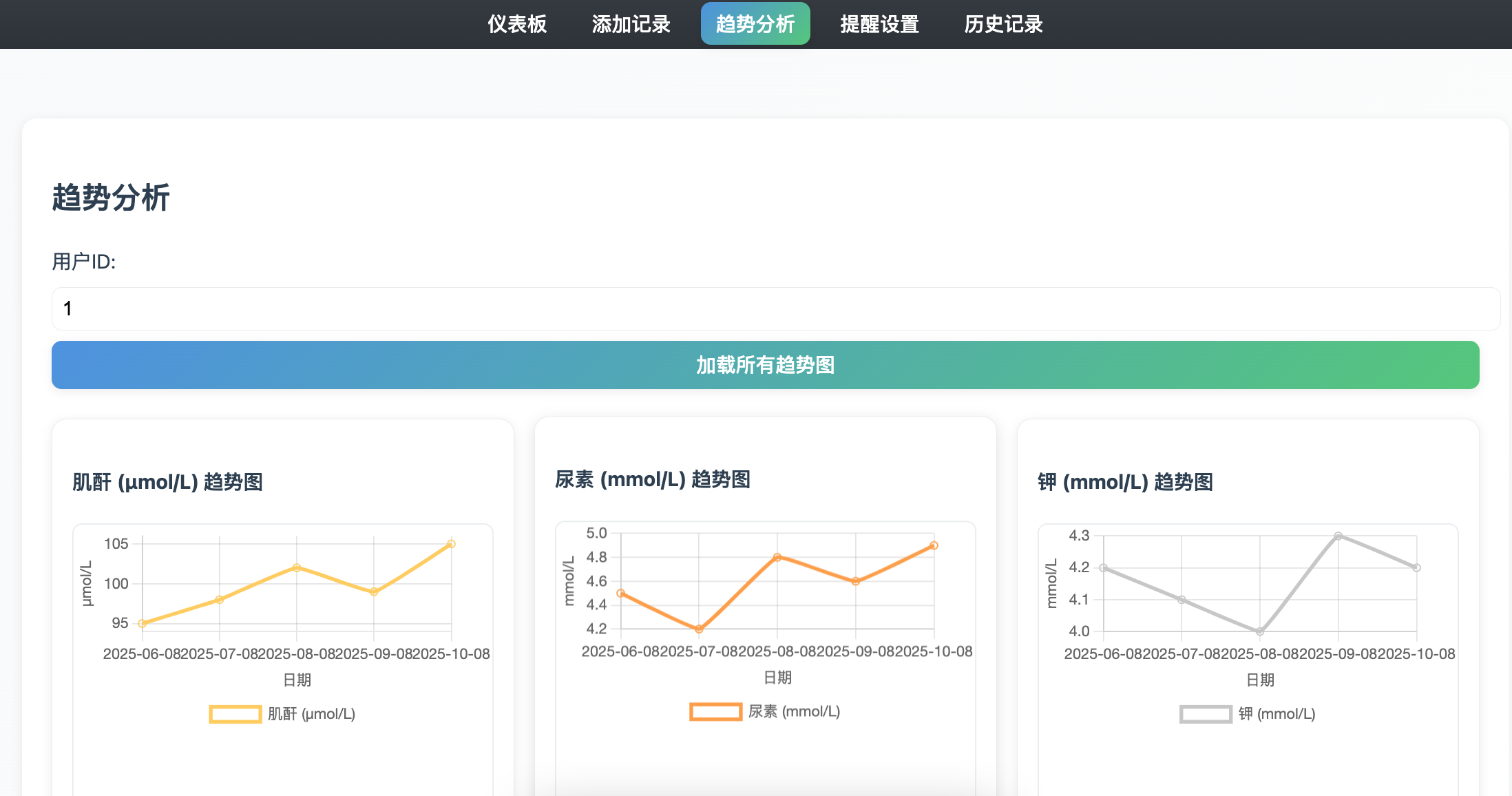Click 尿素 data point at 2025-10-08
Screen dimensions: 1512x796
(934, 545)
